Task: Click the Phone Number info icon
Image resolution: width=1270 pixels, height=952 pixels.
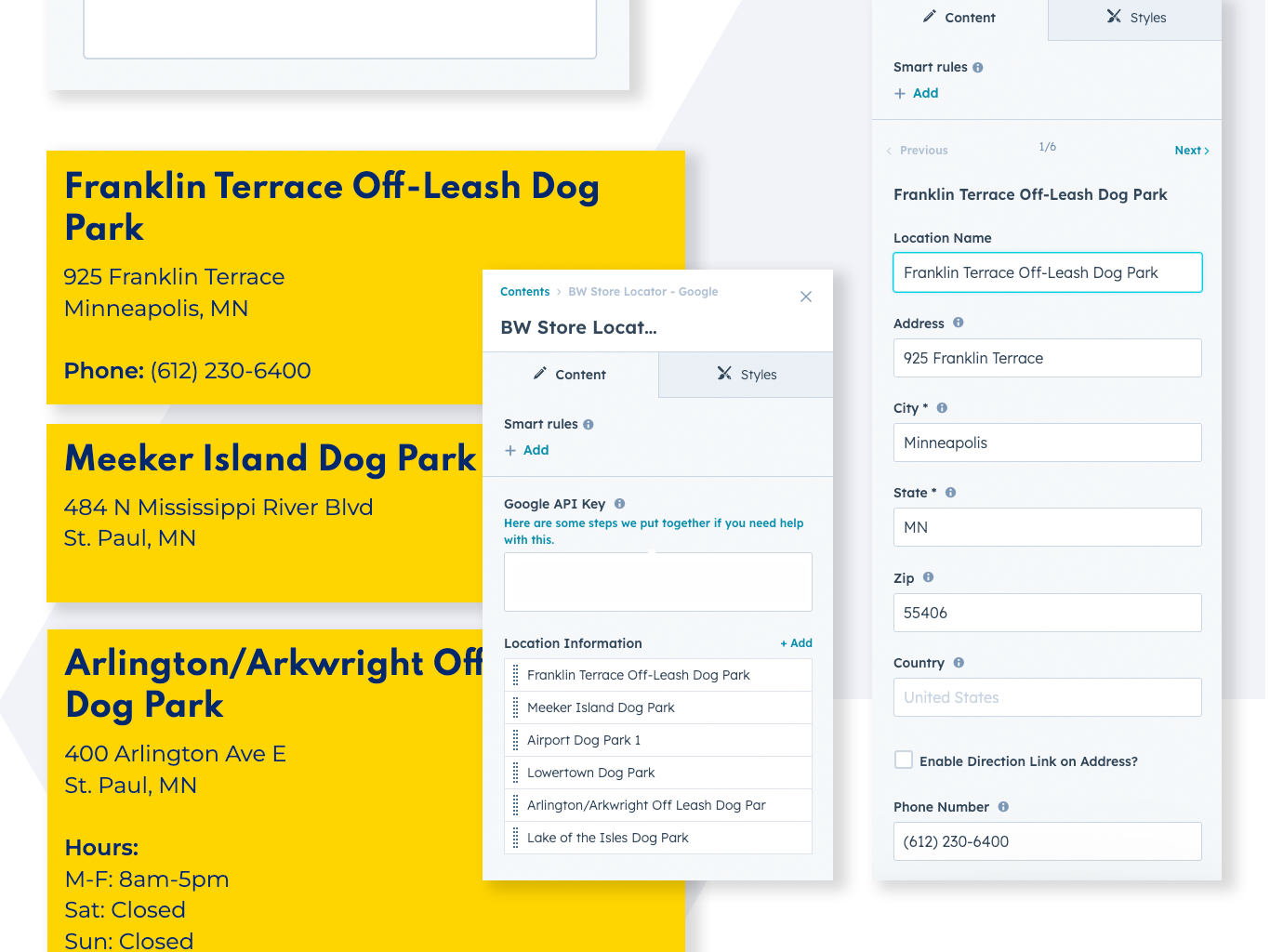Action: (1003, 807)
